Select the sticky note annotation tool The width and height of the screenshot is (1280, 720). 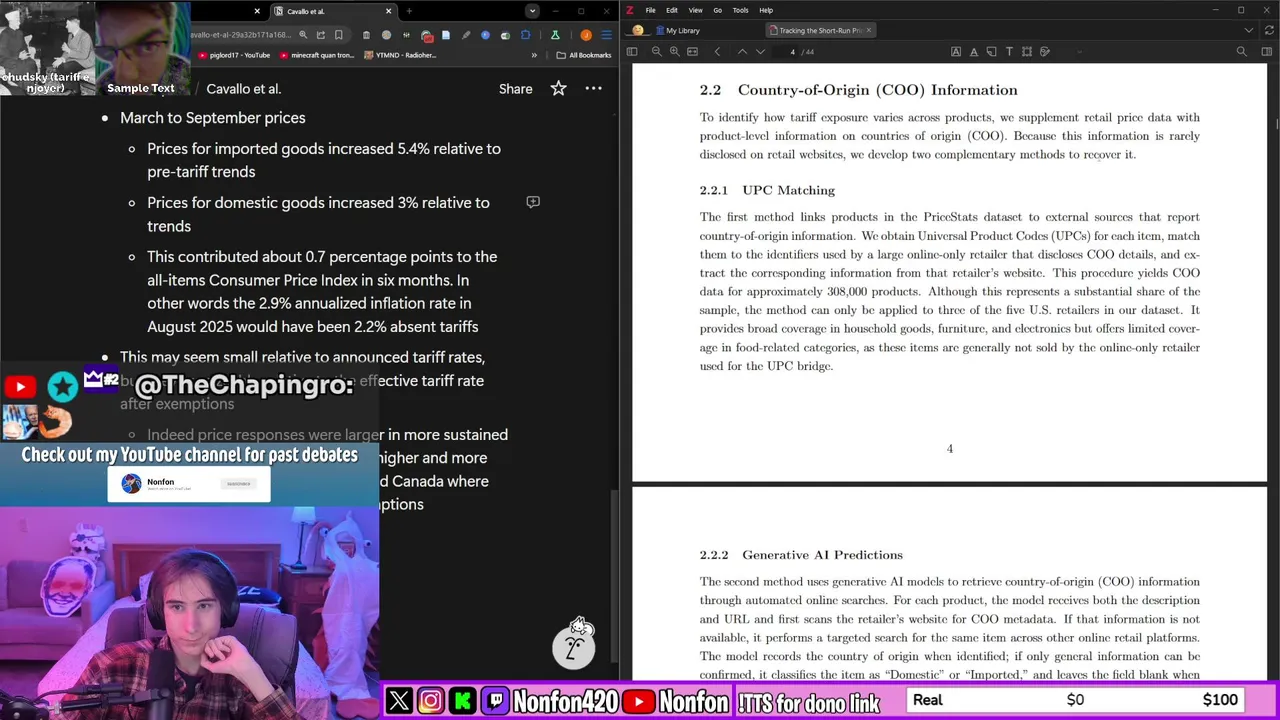tap(991, 51)
